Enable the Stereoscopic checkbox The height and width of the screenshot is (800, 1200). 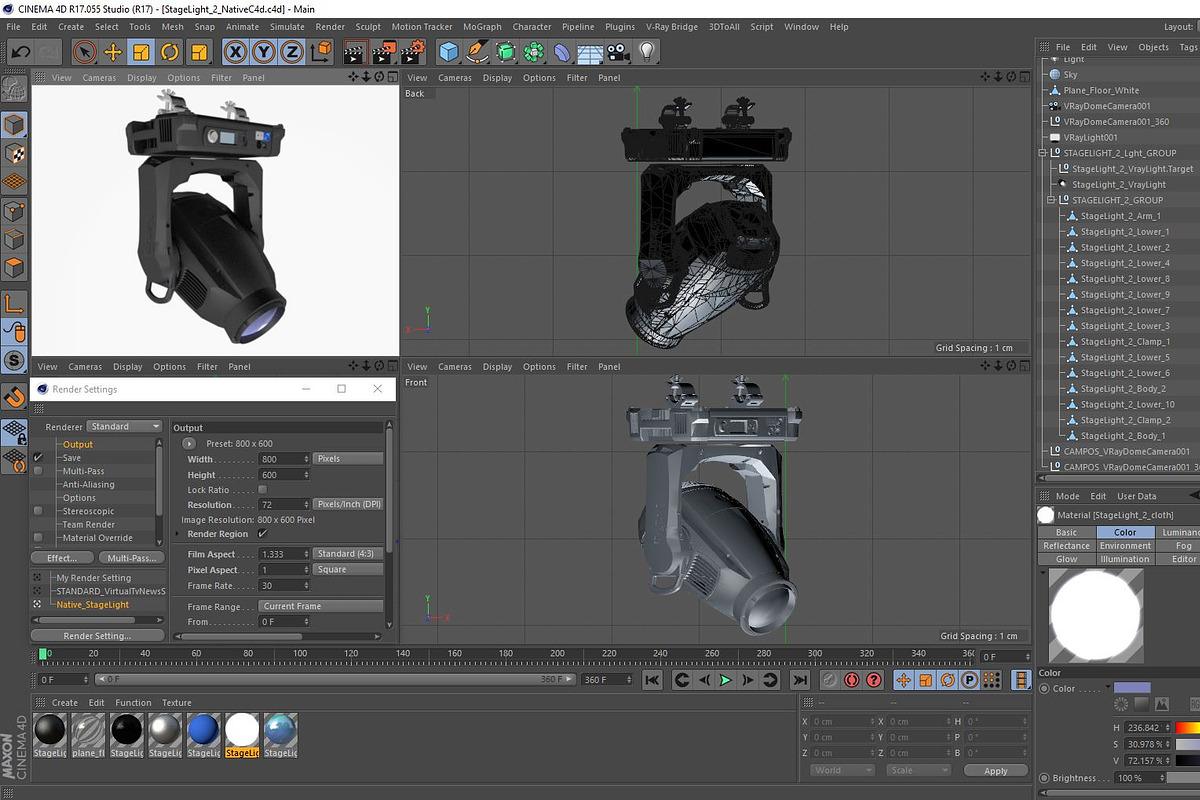pos(38,511)
